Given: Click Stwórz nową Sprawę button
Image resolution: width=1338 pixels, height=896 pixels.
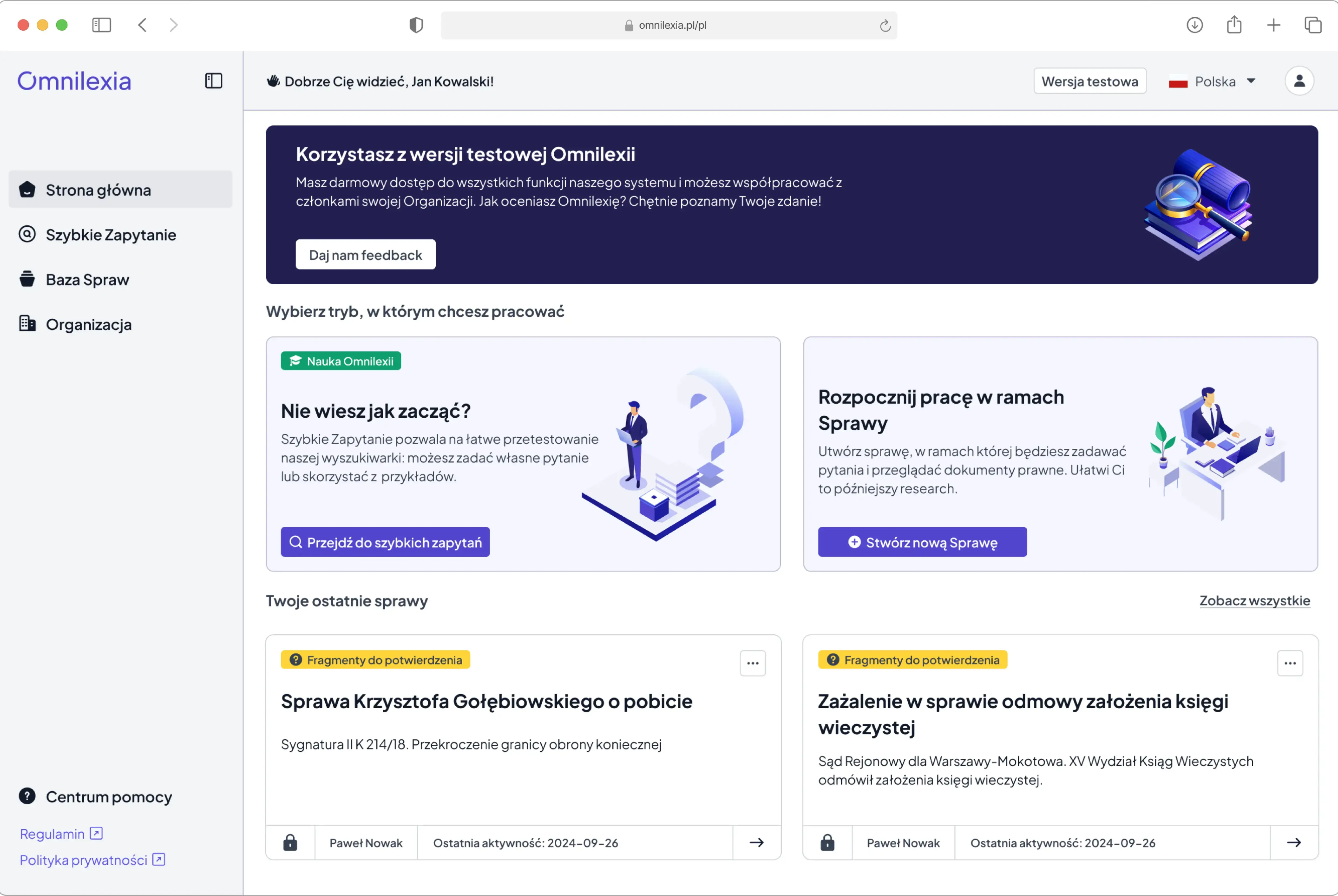Looking at the screenshot, I should pyautogui.click(x=922, y=542).
